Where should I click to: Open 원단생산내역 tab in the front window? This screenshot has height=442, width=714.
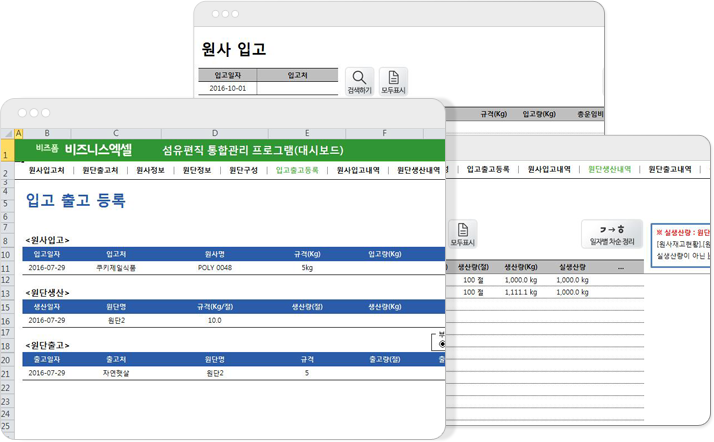click(x=418, y=170)
